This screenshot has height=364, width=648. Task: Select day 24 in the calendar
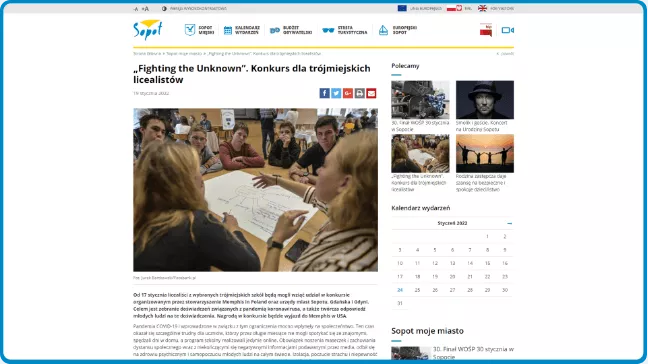coord(400,290)
